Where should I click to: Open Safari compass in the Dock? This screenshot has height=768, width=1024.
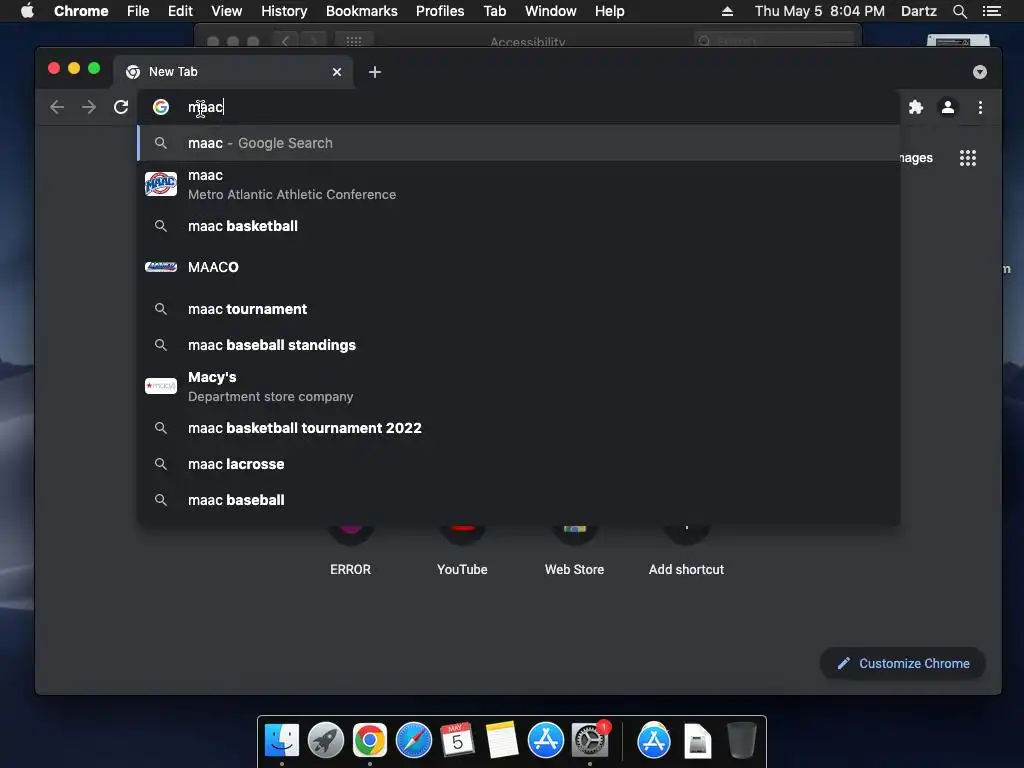click(413, 741)
